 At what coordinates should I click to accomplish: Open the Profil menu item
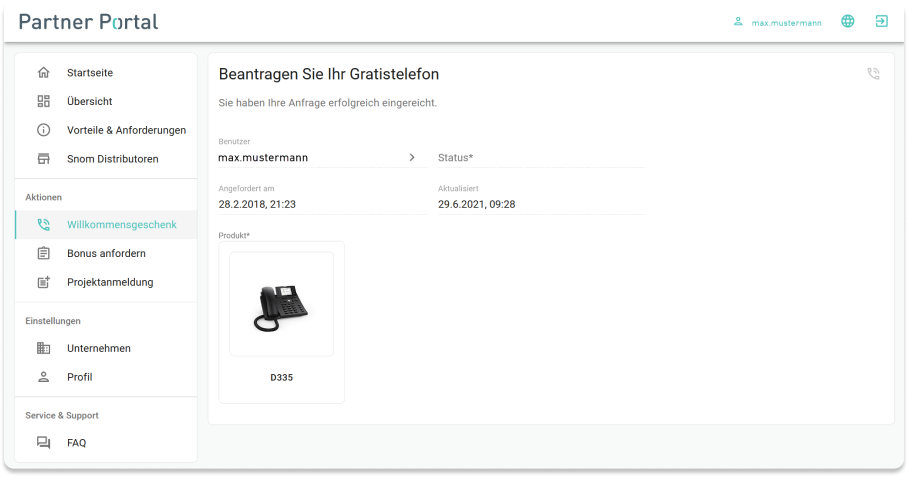[80, 377]
